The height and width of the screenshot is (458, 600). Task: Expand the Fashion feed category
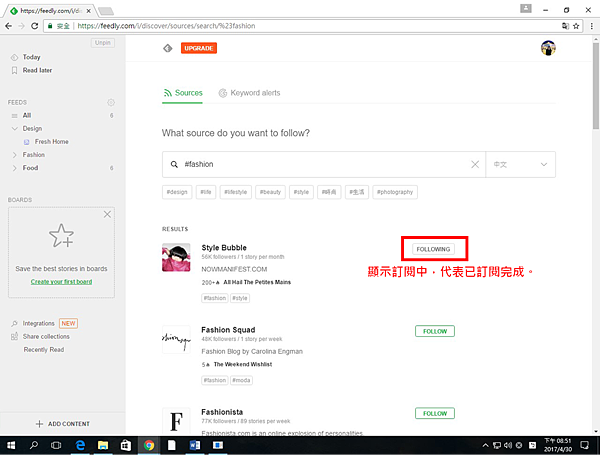15,155
